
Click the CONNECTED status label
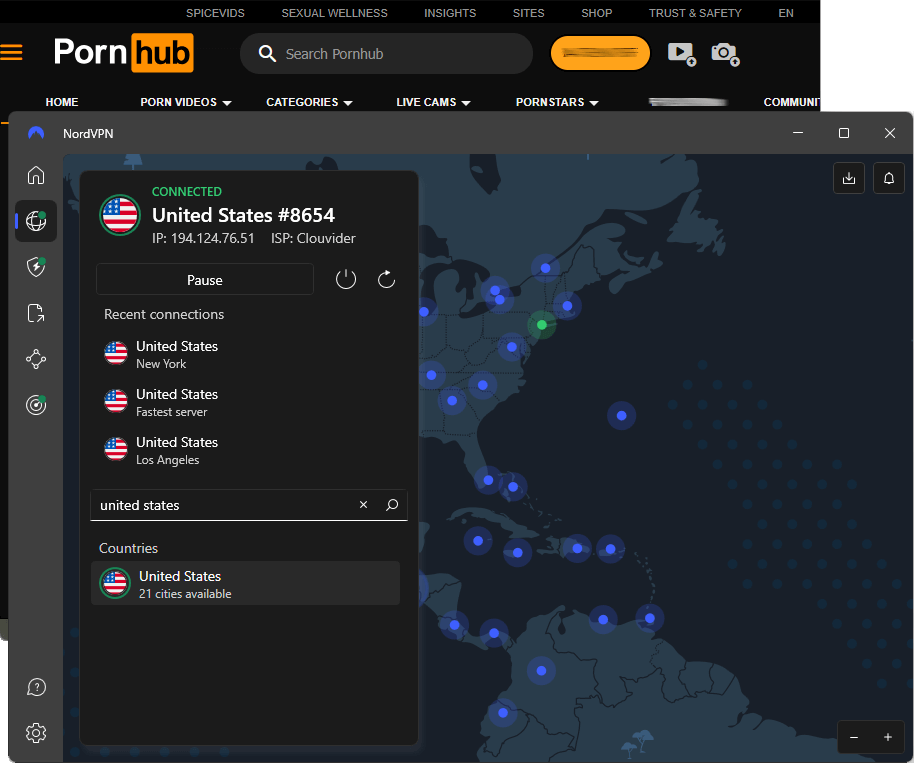coord(187,192)
